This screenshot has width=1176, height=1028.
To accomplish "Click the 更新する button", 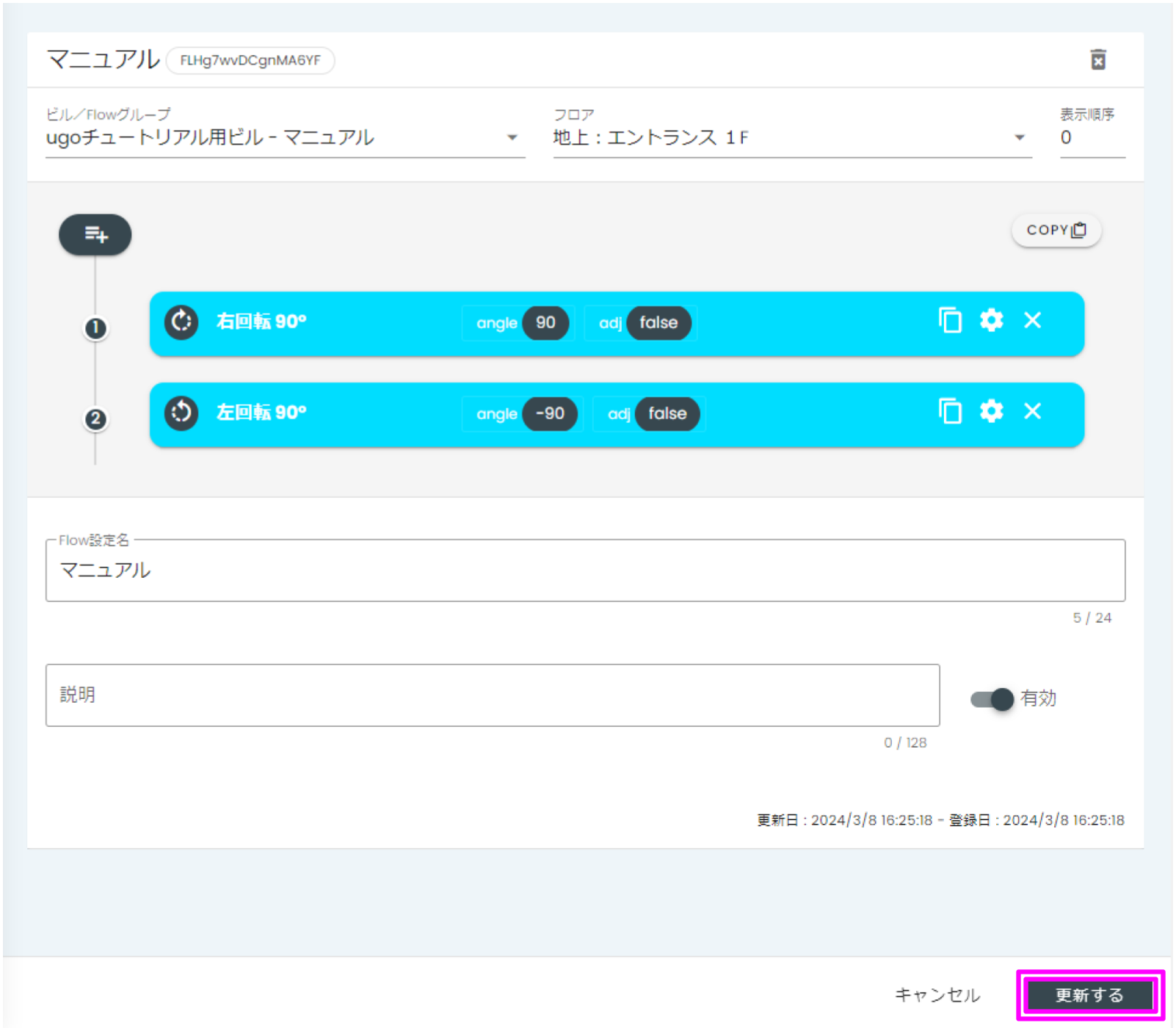I will pos(1089,995).
